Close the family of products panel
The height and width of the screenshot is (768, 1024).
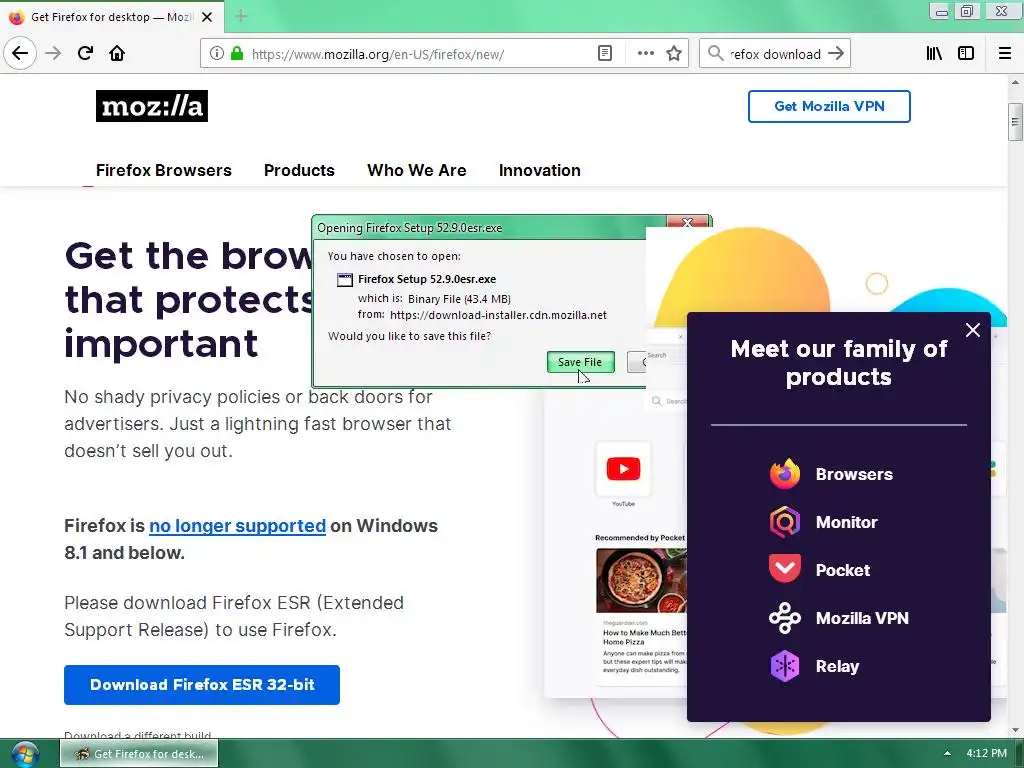point(972,330)
